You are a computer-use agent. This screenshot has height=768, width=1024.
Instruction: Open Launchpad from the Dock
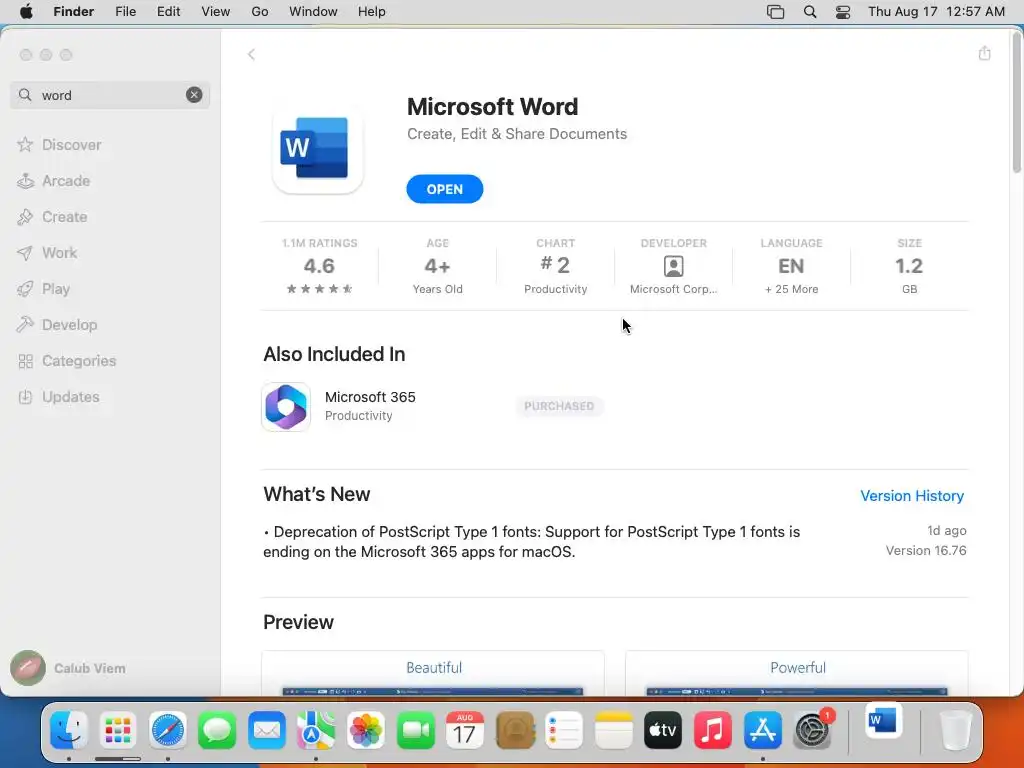[118, 730]
